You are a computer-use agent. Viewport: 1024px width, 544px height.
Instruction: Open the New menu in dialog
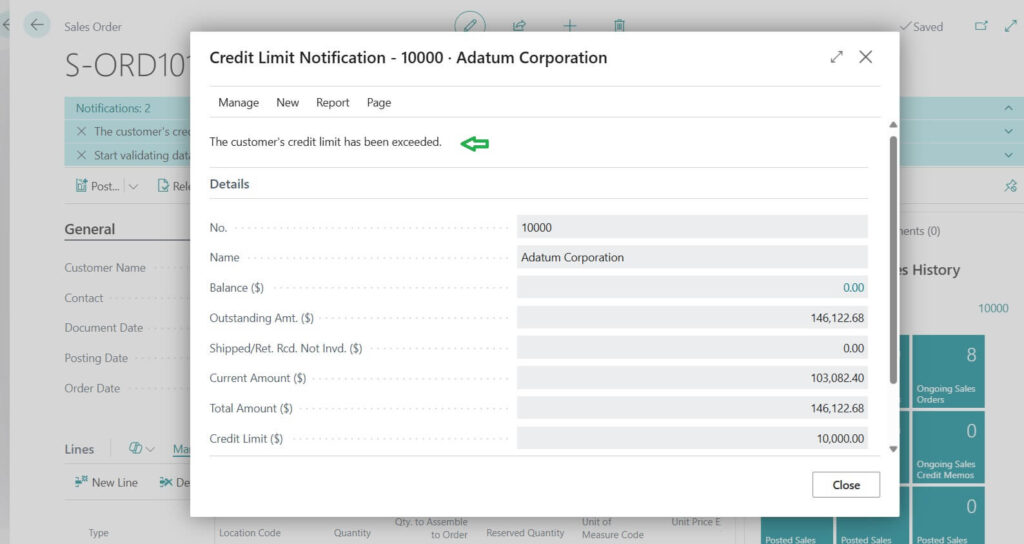pos(287,103)
